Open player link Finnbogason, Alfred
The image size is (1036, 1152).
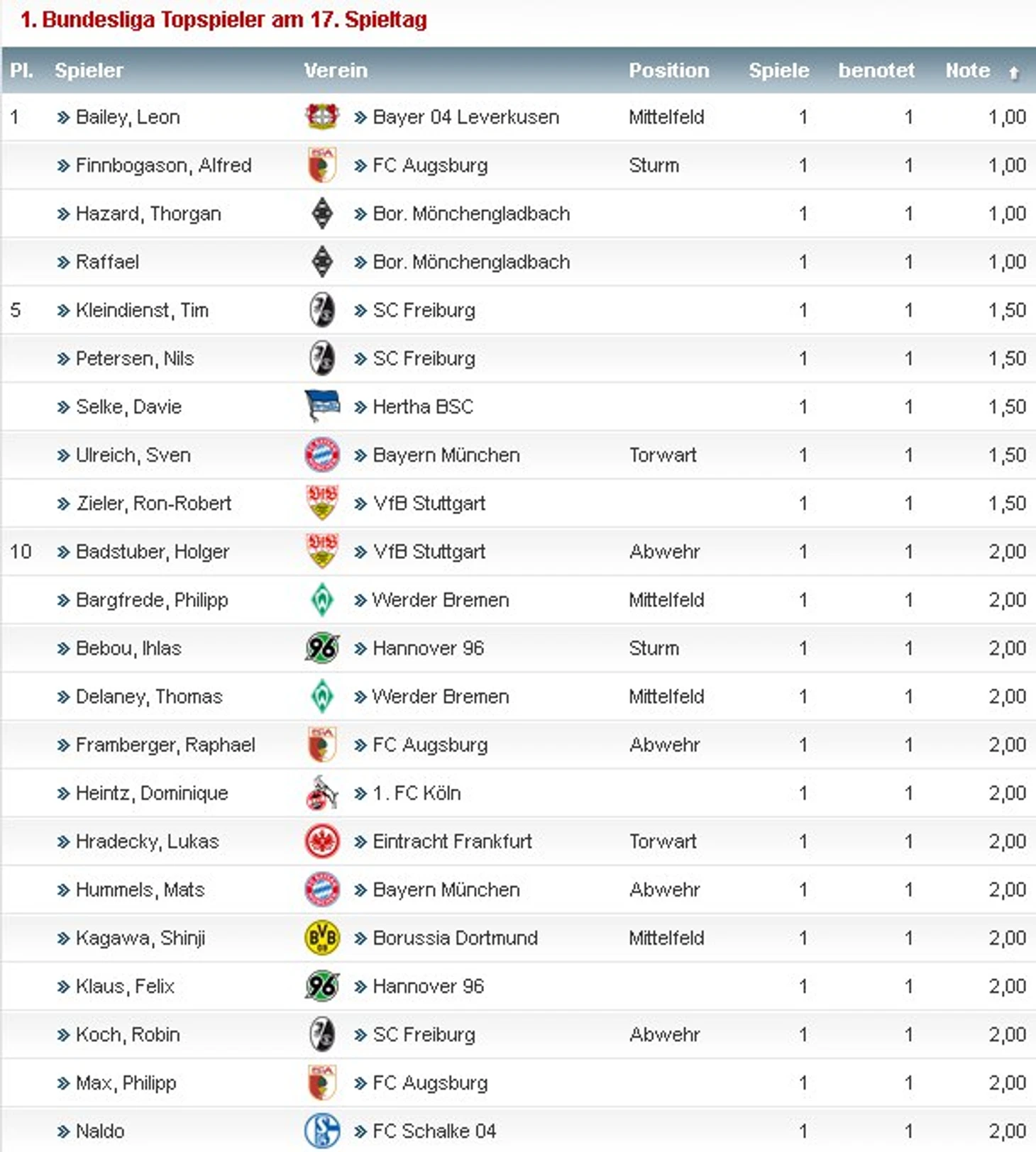coord(164,165)
